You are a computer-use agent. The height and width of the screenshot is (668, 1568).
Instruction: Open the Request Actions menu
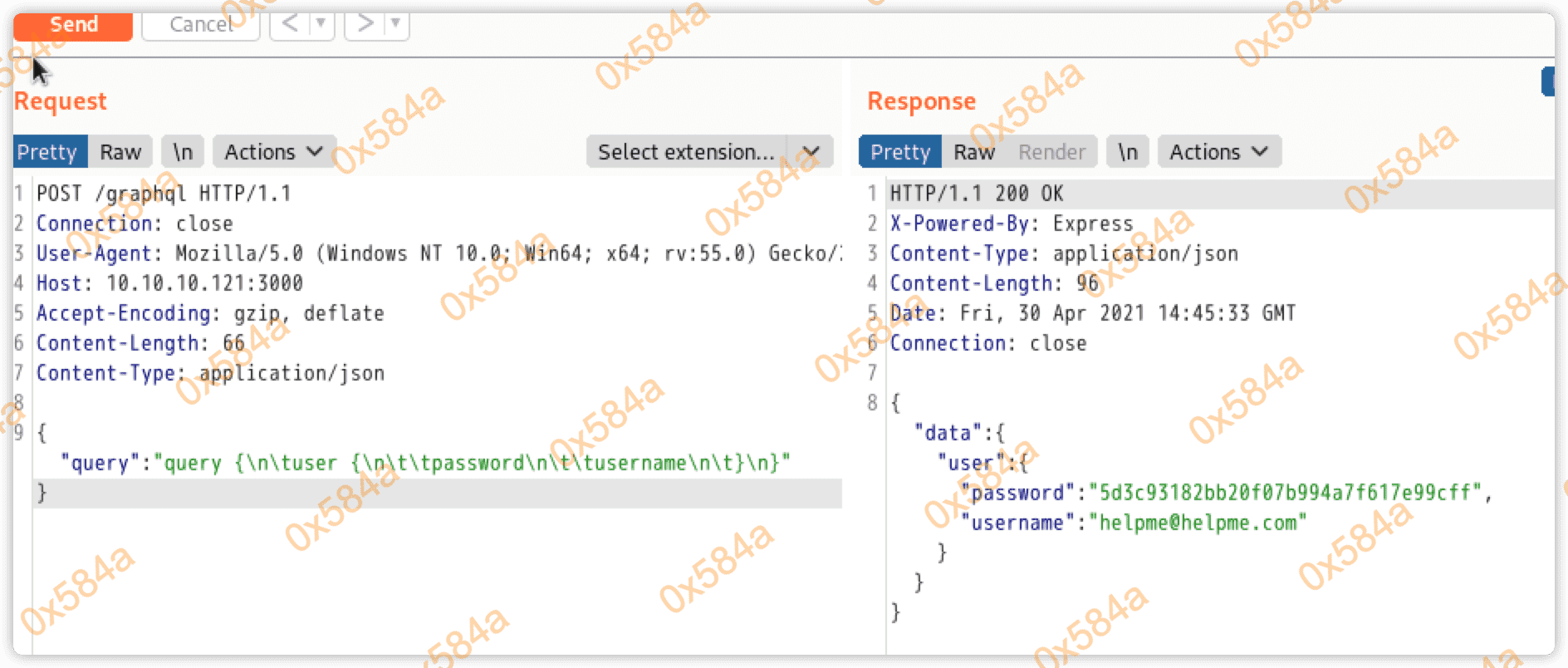273,152
